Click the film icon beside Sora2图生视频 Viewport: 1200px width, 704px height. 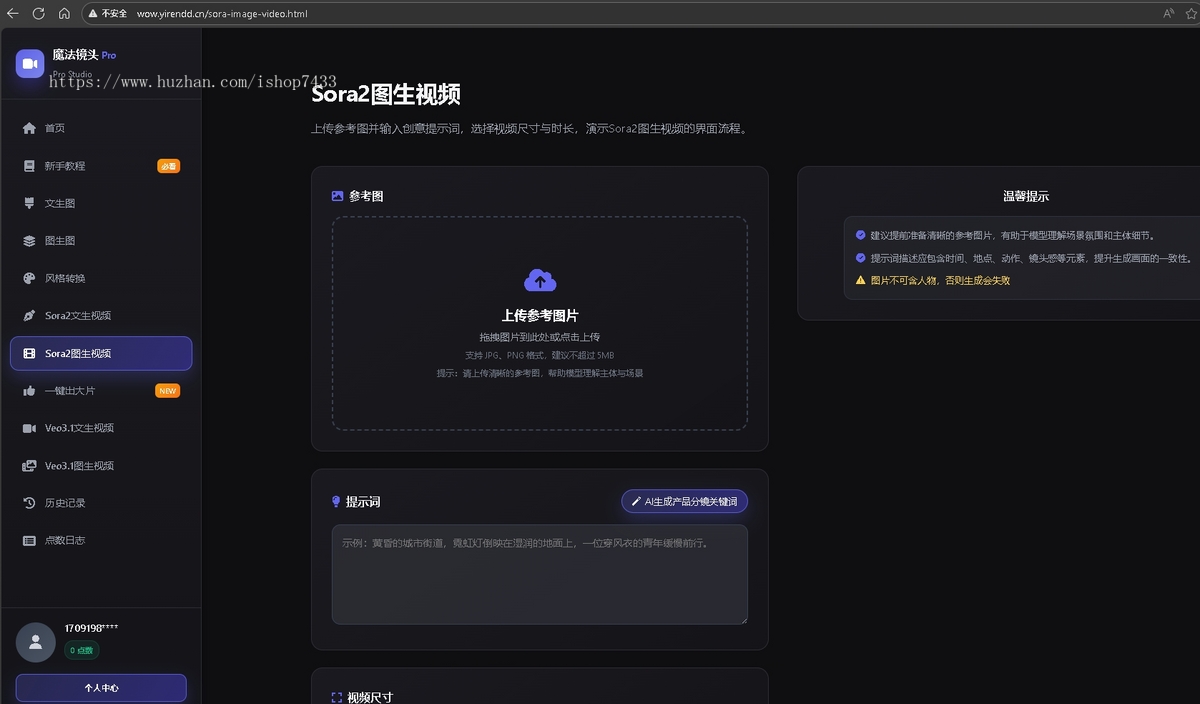point(29,354)
